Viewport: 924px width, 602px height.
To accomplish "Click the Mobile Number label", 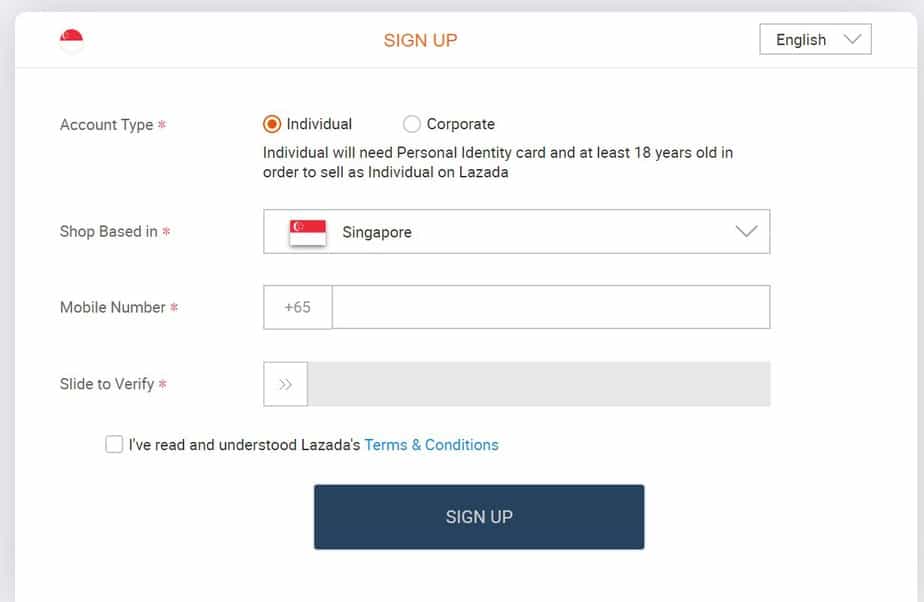I will click(x=112, y=307).
